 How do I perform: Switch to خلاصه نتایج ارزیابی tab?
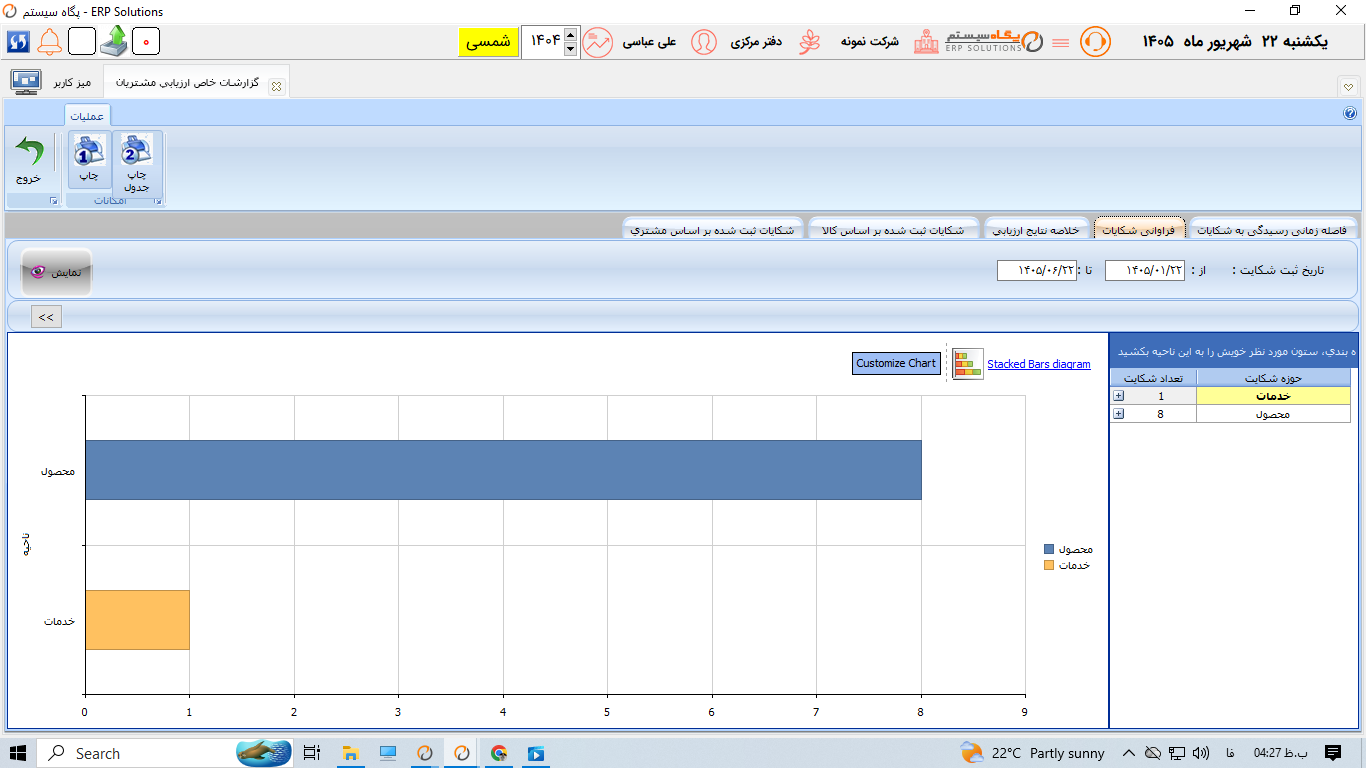[x=1036, y=230]
